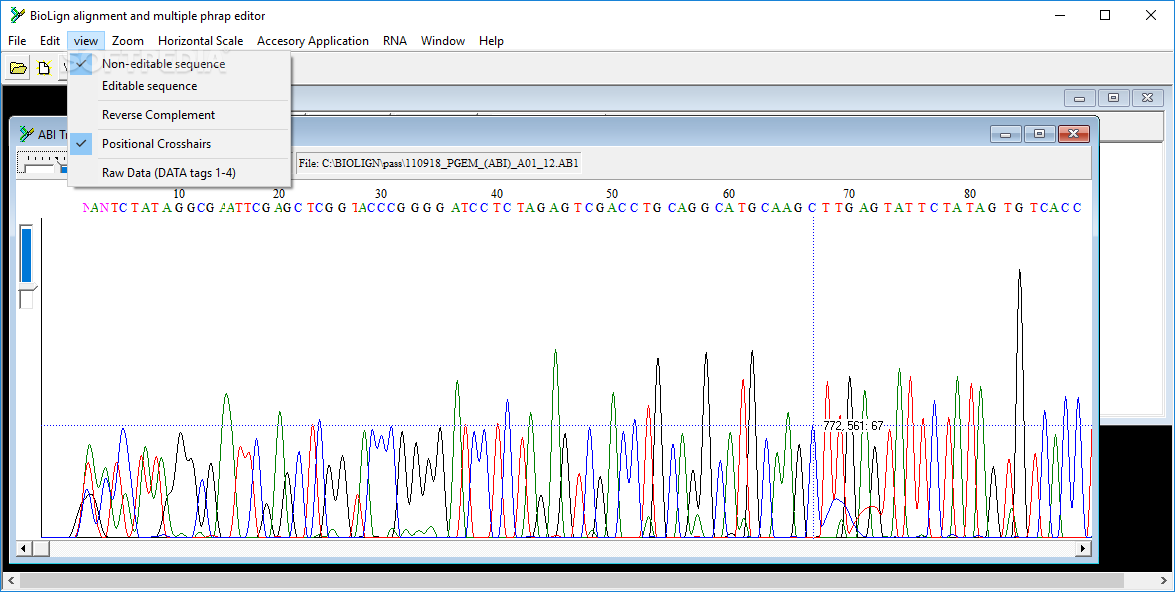1175x592 pixels.
Task: Click the crosshair readout "772, 561: 67"
Action: 854,426
